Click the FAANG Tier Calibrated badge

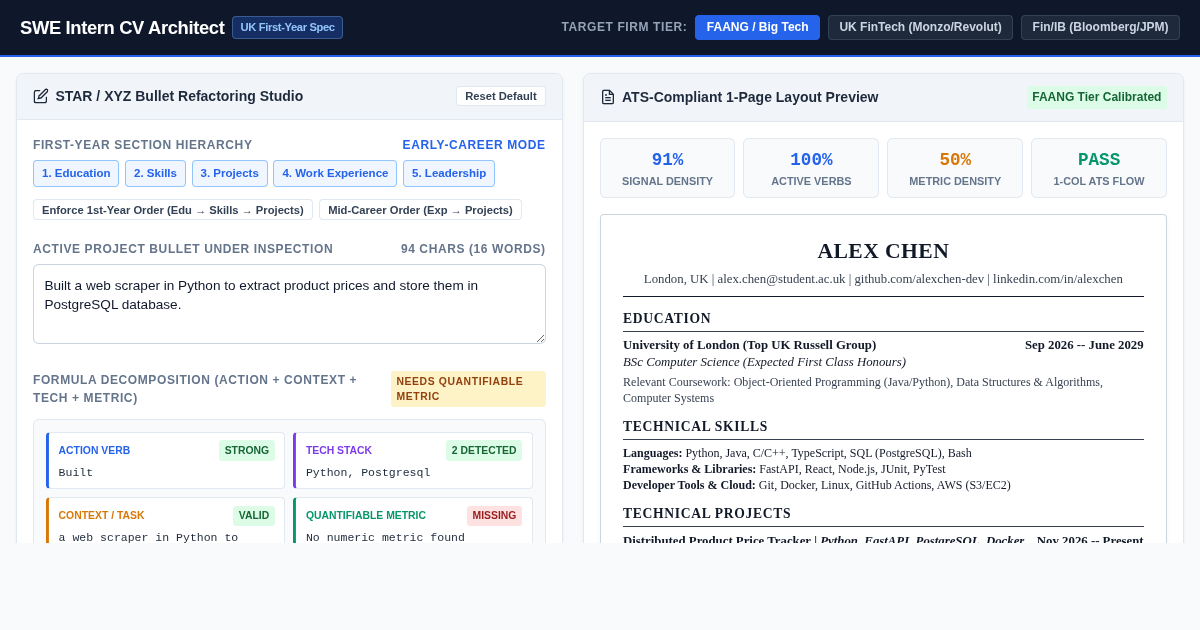point(1097,97)
